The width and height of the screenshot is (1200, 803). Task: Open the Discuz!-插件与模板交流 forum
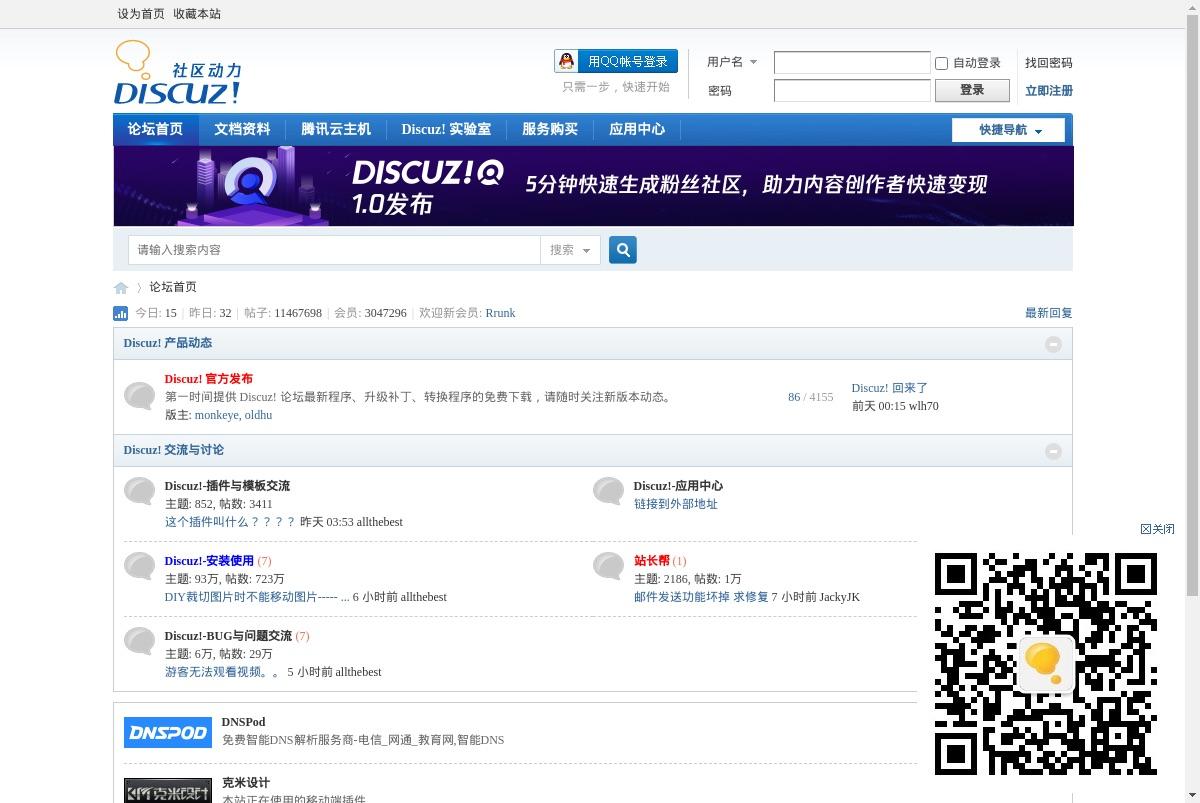[227, 486]
